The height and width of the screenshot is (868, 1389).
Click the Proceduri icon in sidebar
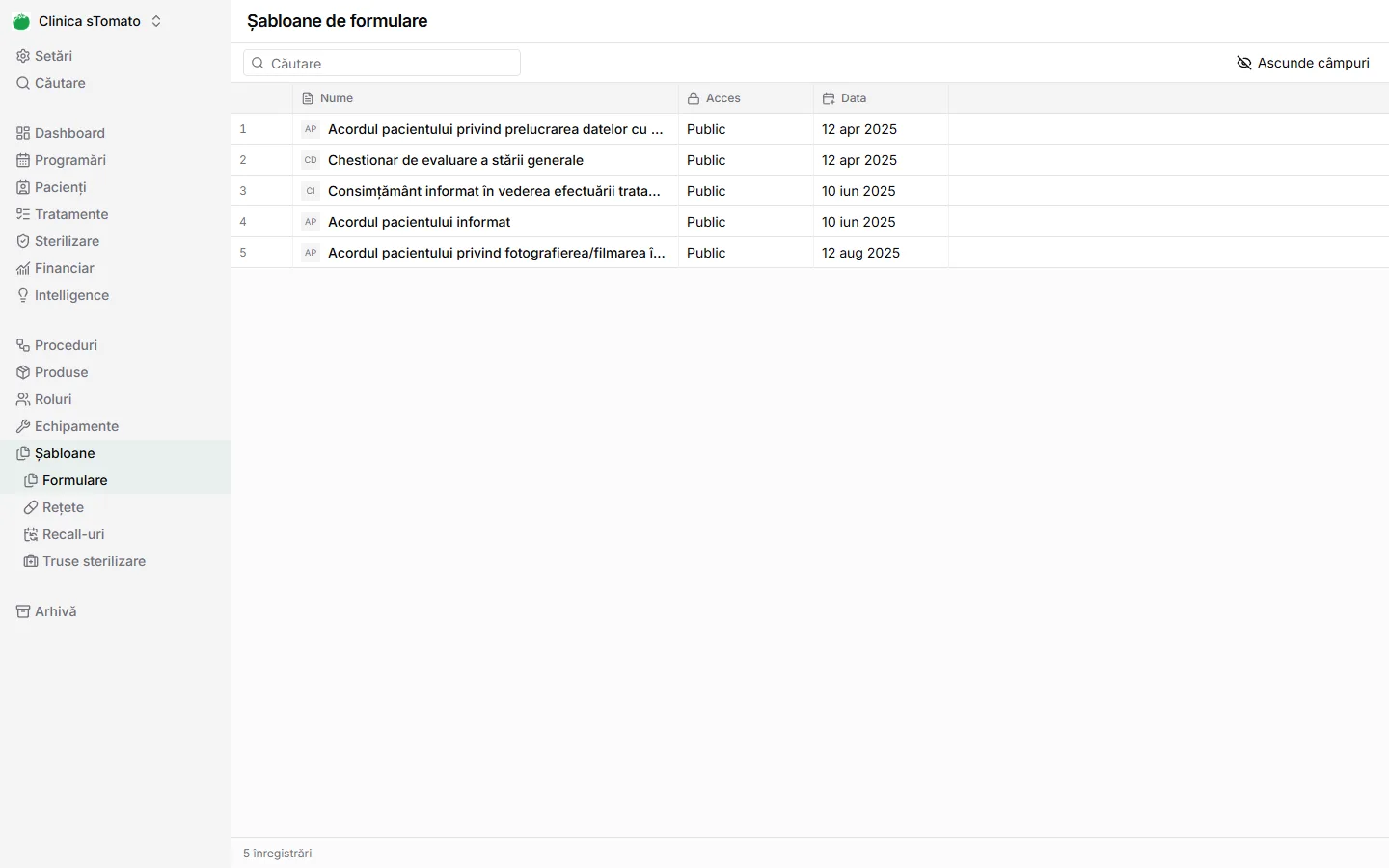[23, 345]
